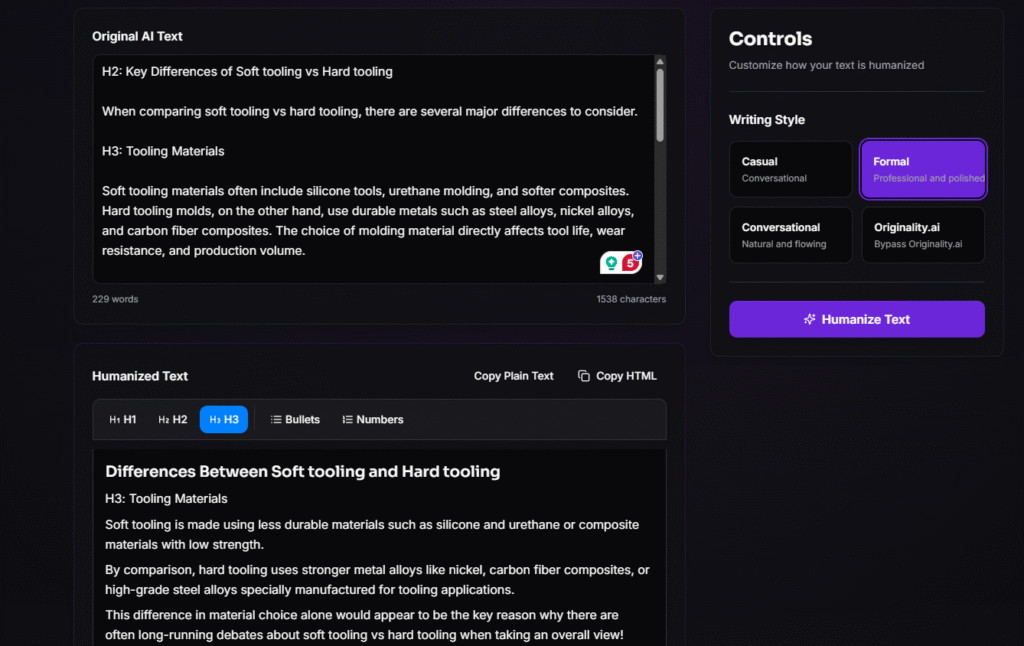The image size is (1024, 646).
Task: Click inside the Original AI Text box
Action: (x=370, y=170)
